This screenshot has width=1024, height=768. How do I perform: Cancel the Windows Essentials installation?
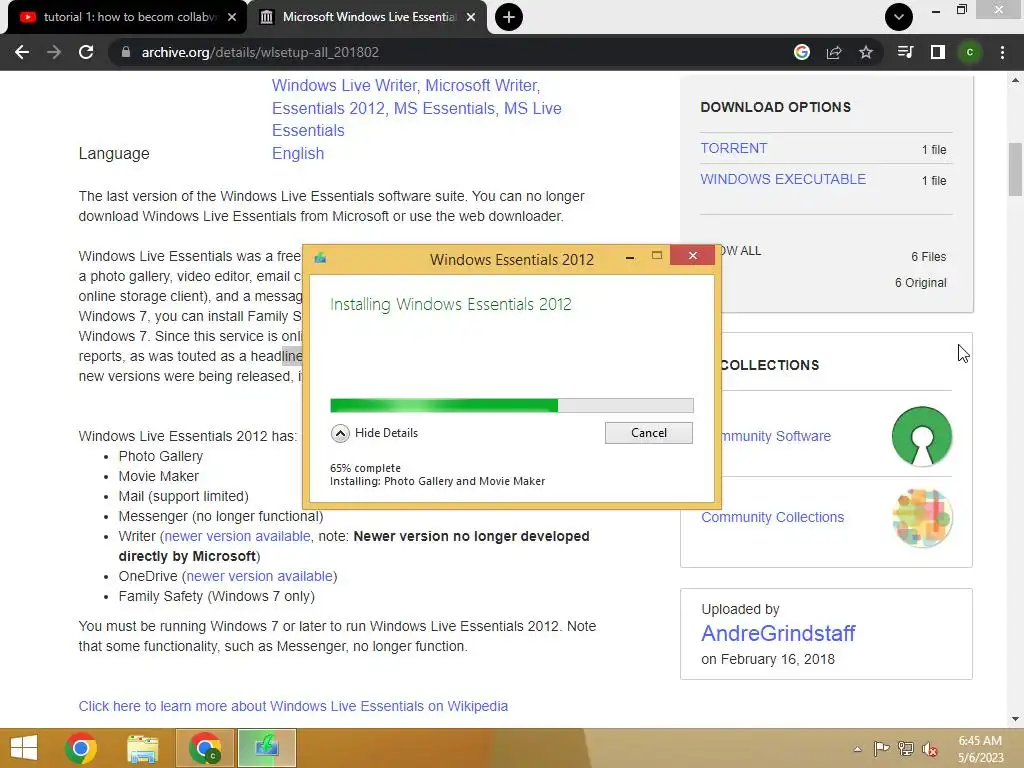click(x=648, y=433)
